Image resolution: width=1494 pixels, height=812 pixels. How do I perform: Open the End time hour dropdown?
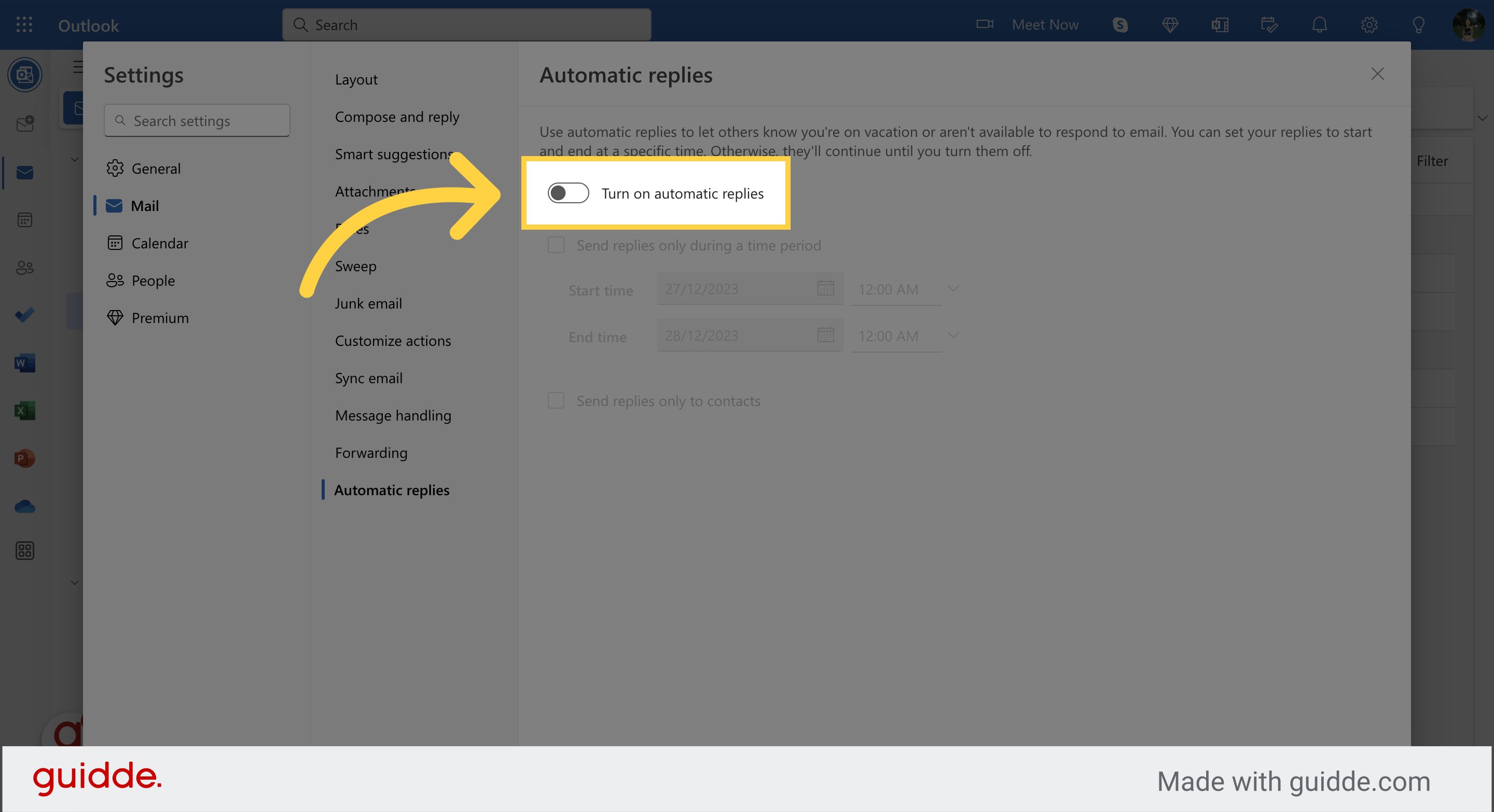(953, 335)
